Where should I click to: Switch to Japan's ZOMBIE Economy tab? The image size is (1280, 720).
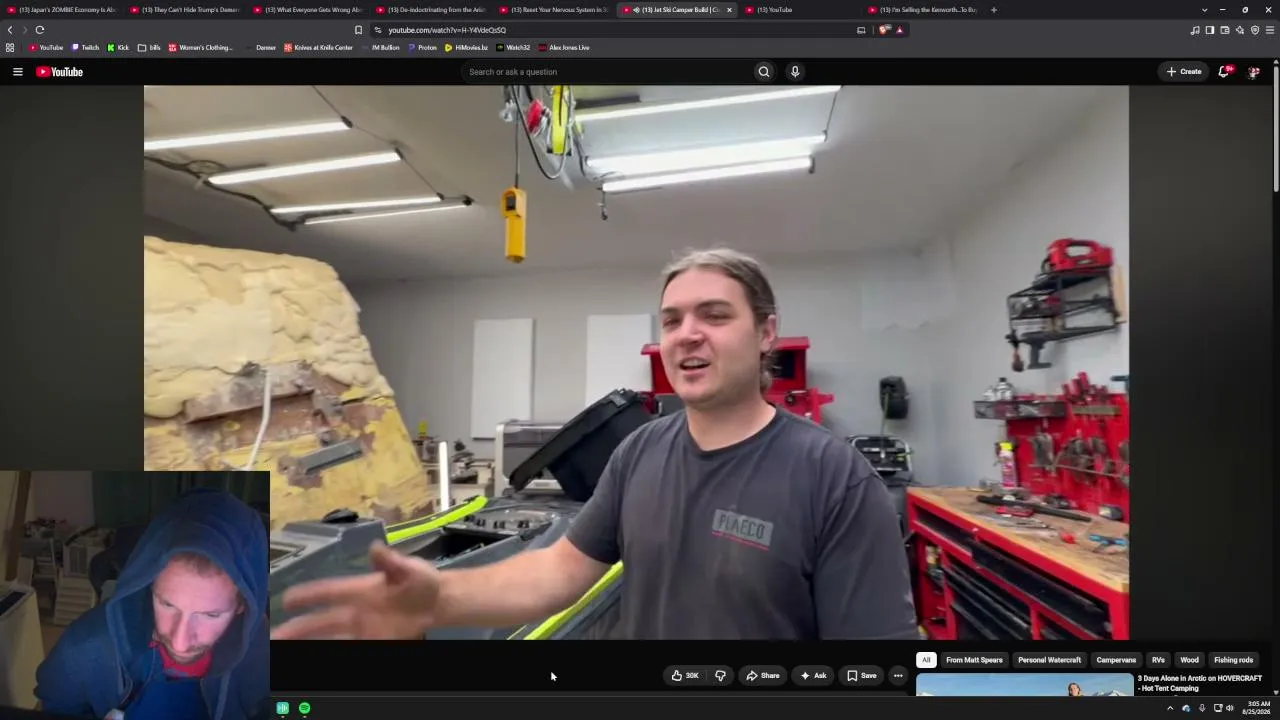[x=62, y=10]
